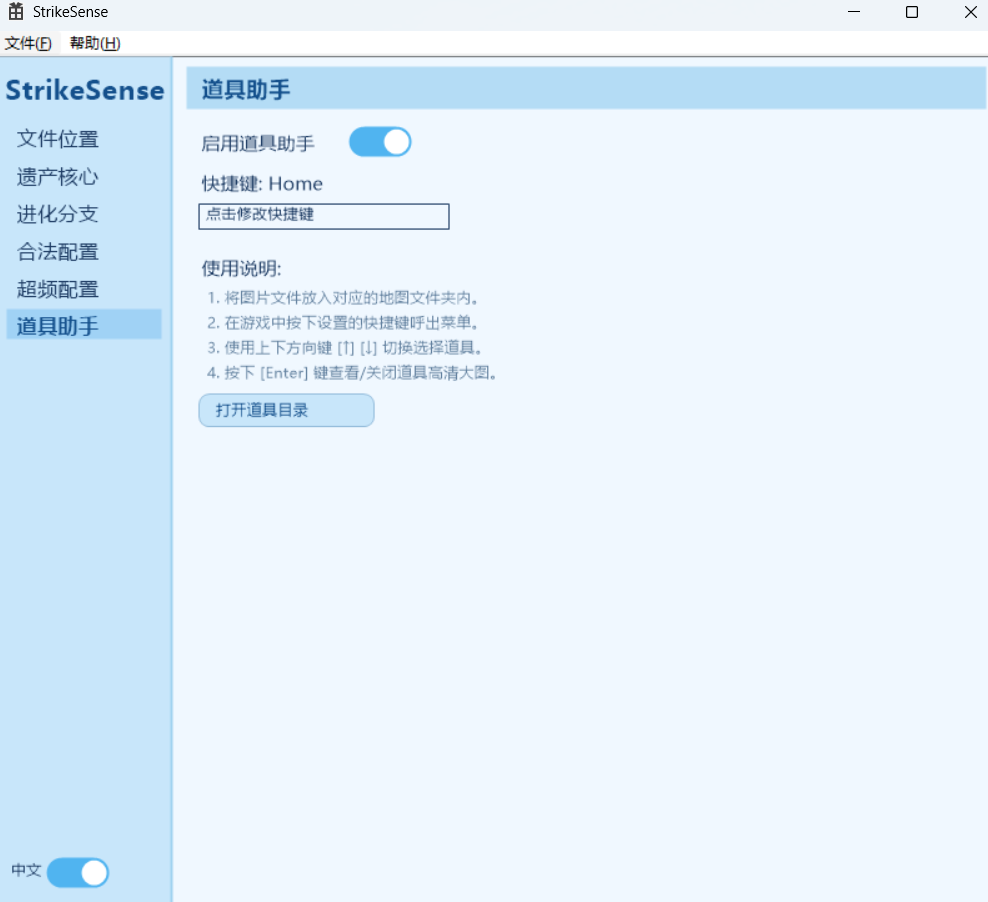This screenshot has height=902, width=988.
Task: Click instruction 3 about 切换选择道具
Action: pos(345,348)
